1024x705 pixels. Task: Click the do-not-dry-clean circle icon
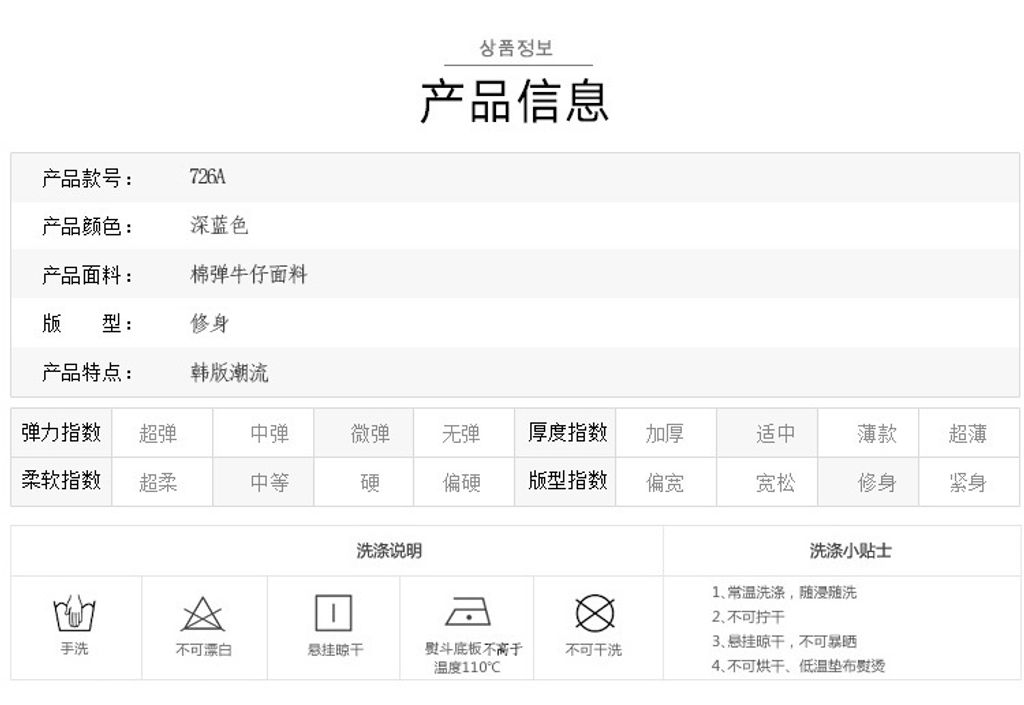594,612
